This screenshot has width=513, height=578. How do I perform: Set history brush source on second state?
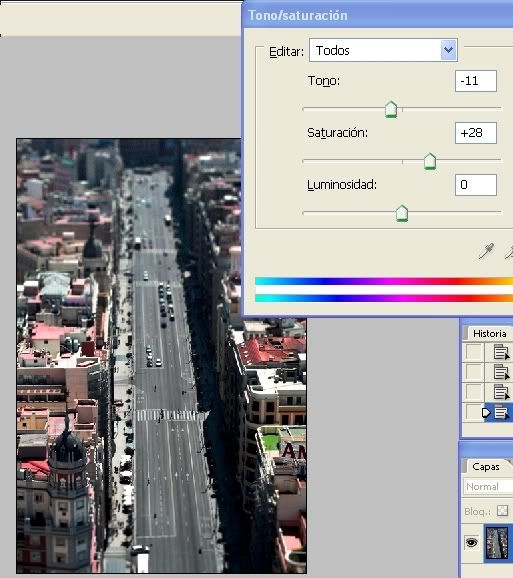coord(474,372)
